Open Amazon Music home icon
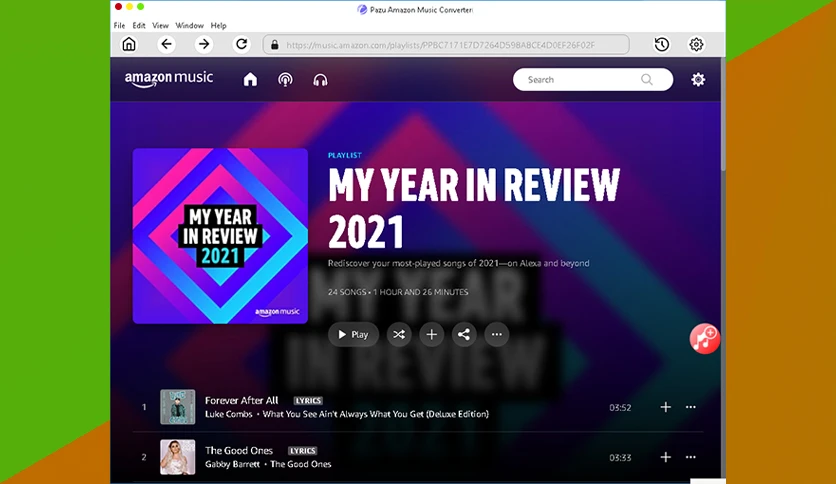The height and width of the screenshot is (484, 836). tap(250, 80)
